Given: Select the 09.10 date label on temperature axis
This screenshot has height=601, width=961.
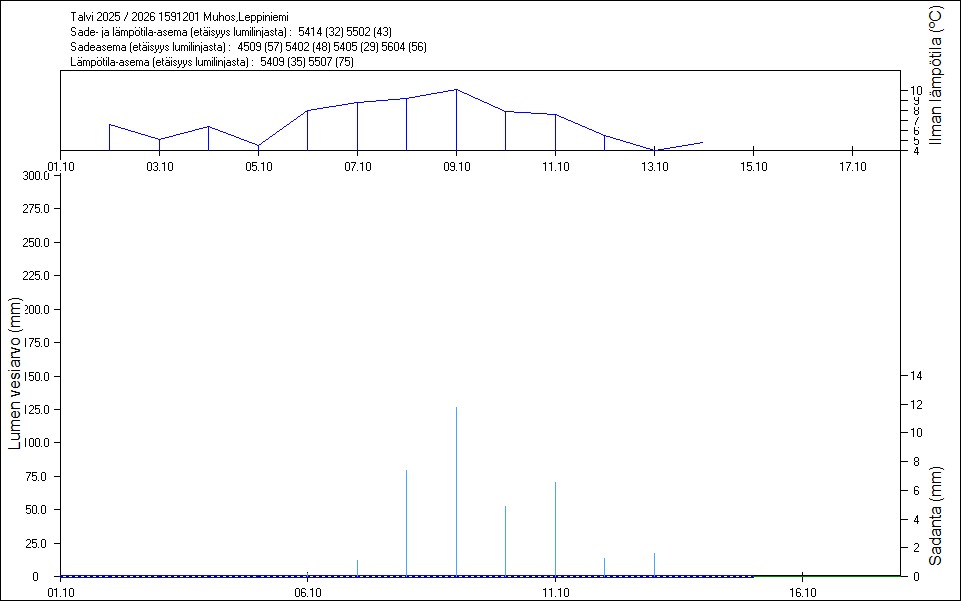Looking at the screenshot, I should pyautogui.click(x=456, y=166).
